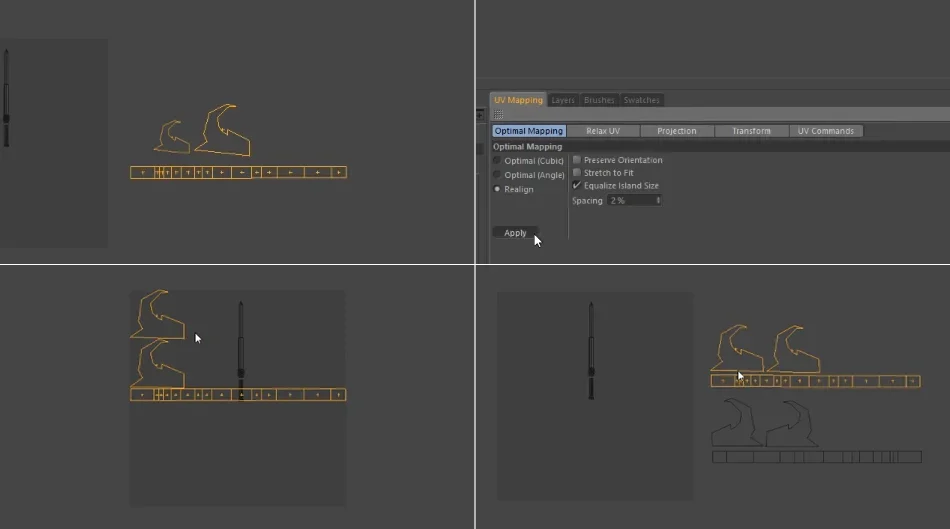The height and width of the screenshot is (529, 950).
Task: Uncheck Equalize Island Size
Action: click(x=577, y=185)
